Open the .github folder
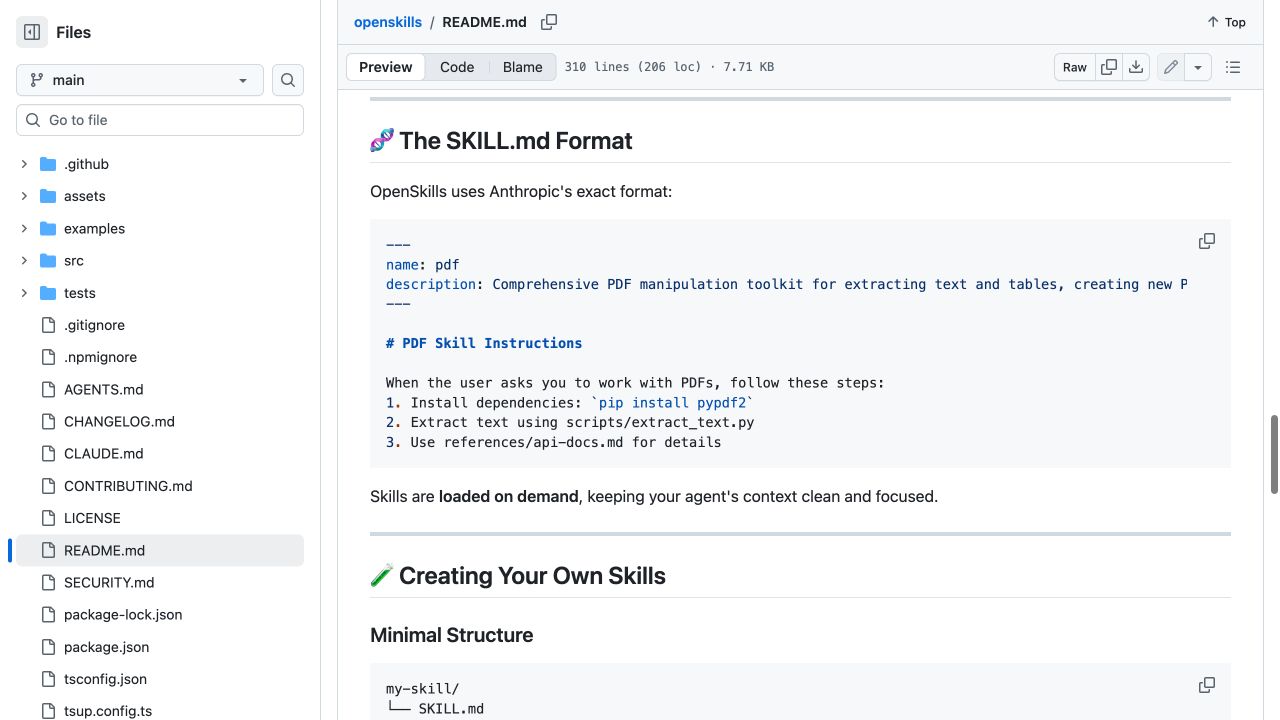 click(x=86, y=164)
